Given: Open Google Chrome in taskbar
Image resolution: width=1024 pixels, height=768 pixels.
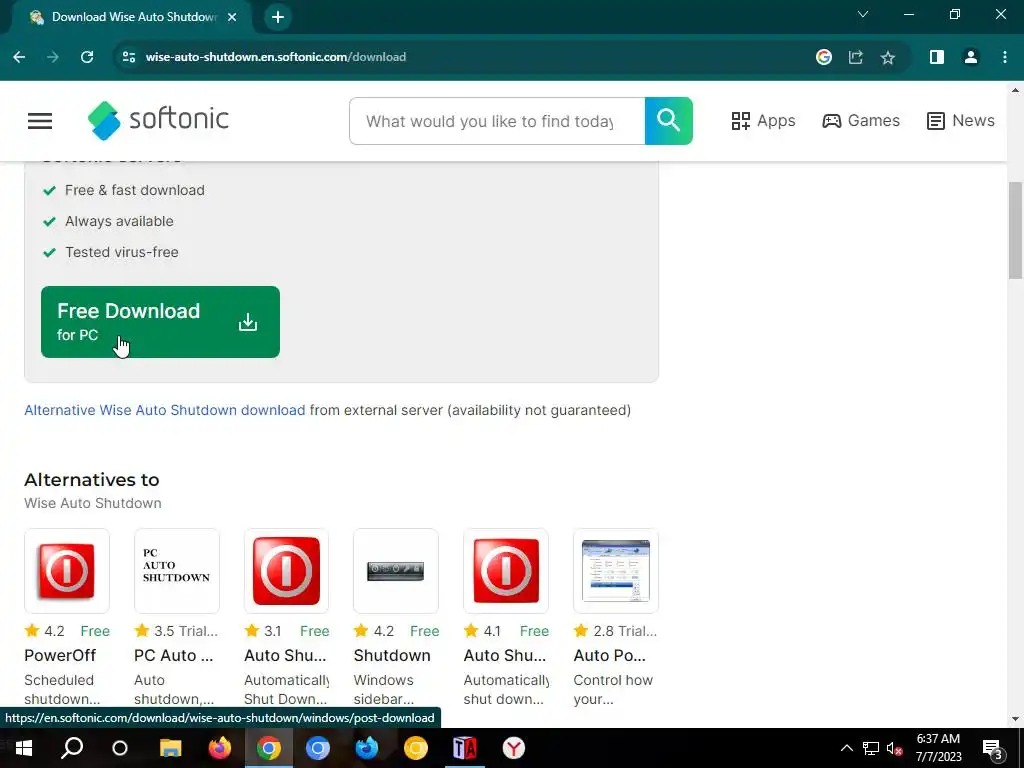Looking at the screenshot, I should 268,748.
